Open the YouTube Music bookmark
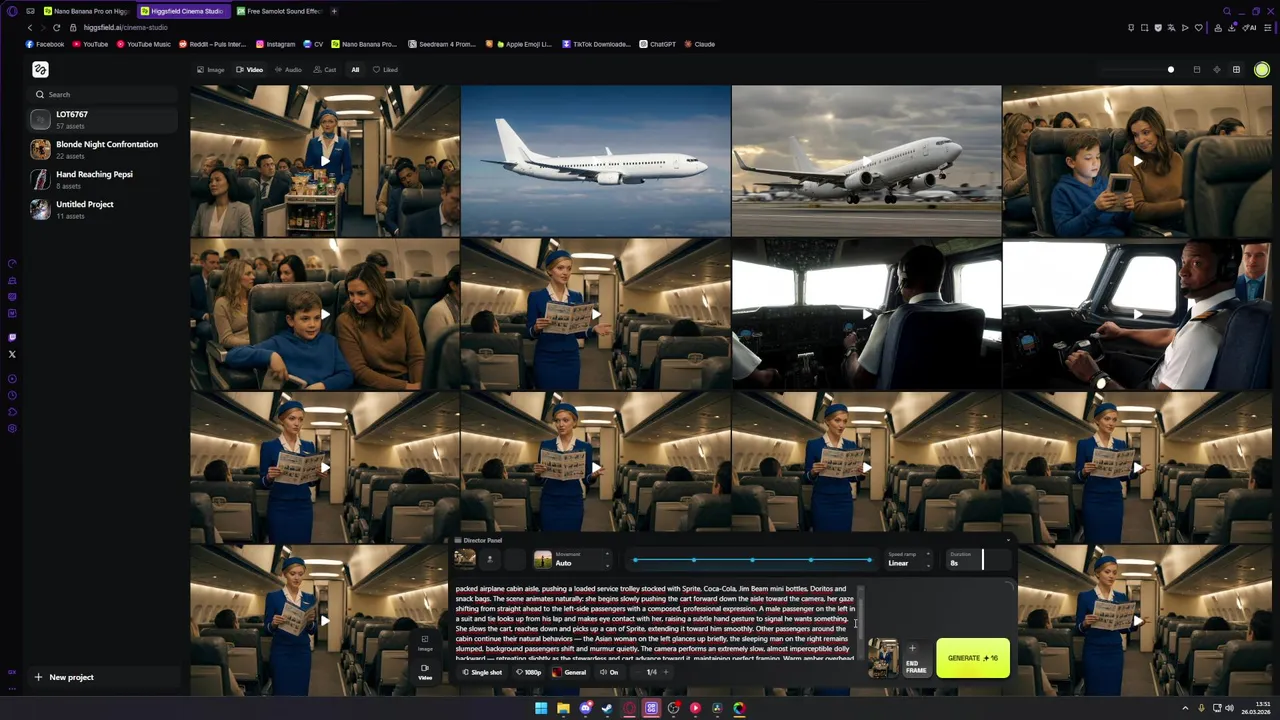Screen dimensions: 1280x720 click(x=143, y=44)
